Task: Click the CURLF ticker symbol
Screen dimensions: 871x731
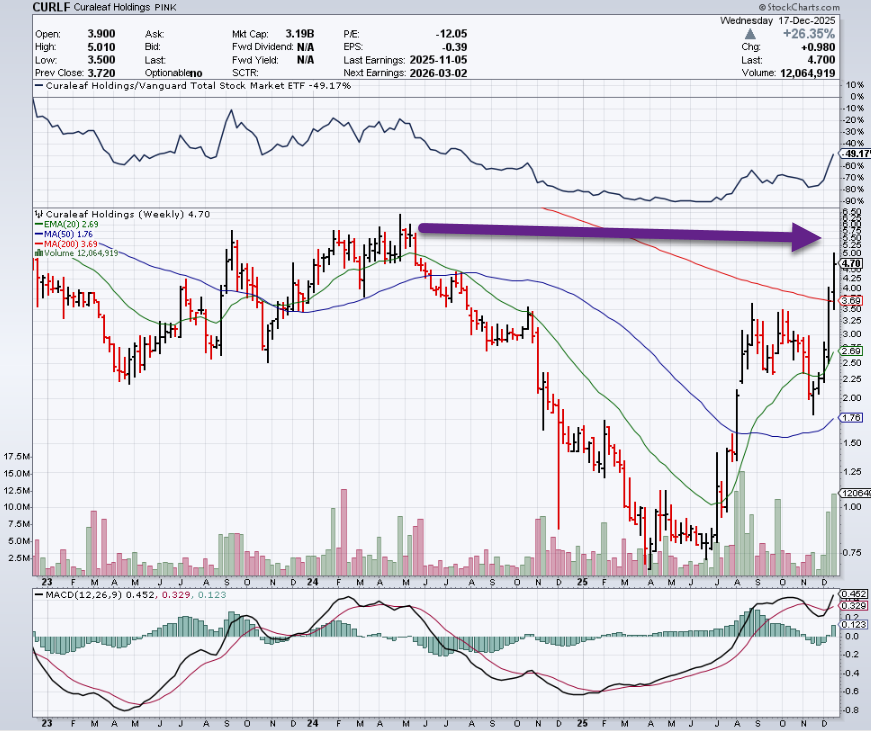Action: point(49,7)
